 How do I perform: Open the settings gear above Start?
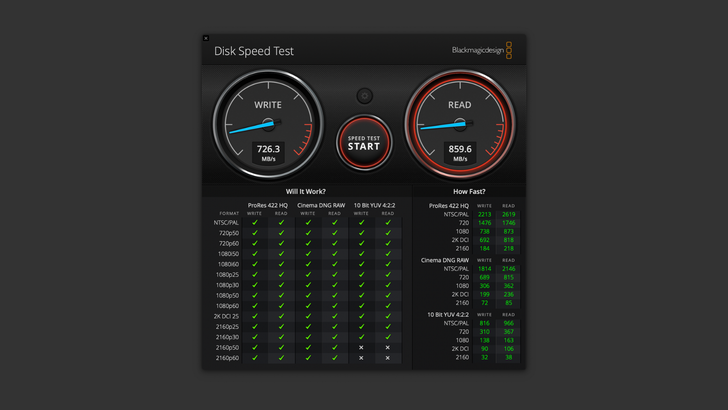click(365, 96)
